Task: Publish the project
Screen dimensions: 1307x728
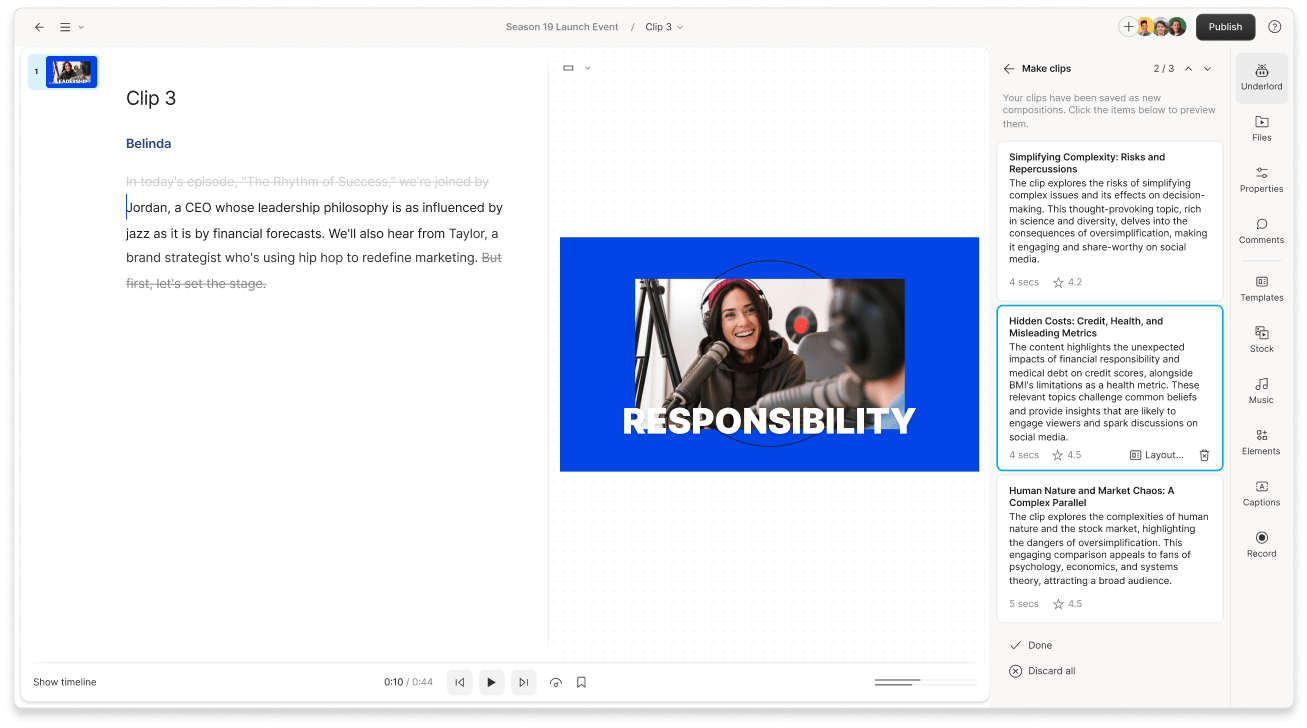Action: (x=1225, y=27)
